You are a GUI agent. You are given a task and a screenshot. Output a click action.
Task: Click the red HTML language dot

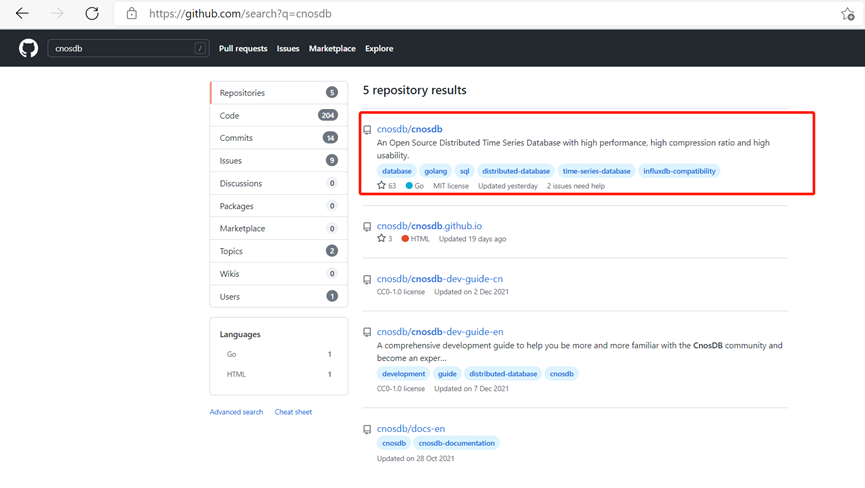(x=405, y=239)
